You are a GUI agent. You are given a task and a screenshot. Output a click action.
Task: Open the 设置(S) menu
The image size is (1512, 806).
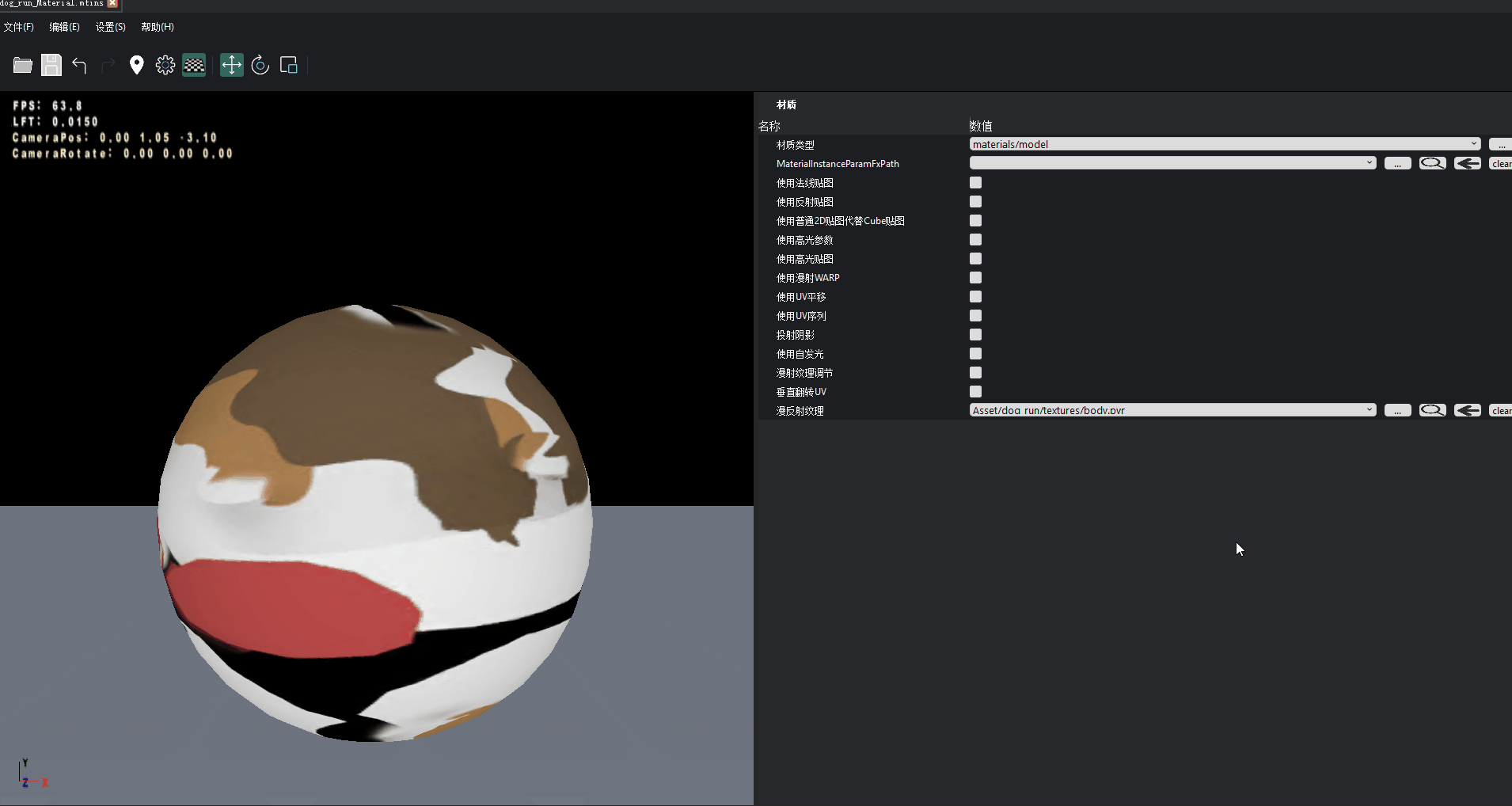[x=110, y=27]
